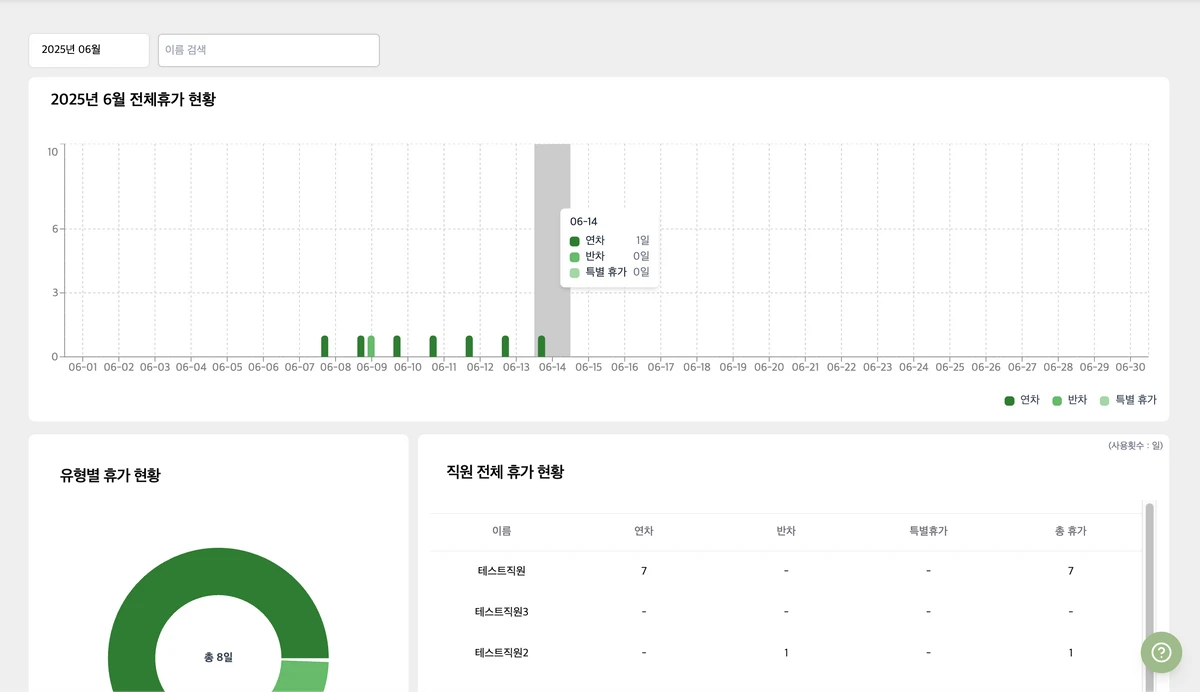Open the 2025년 06월 month picker

89,50
